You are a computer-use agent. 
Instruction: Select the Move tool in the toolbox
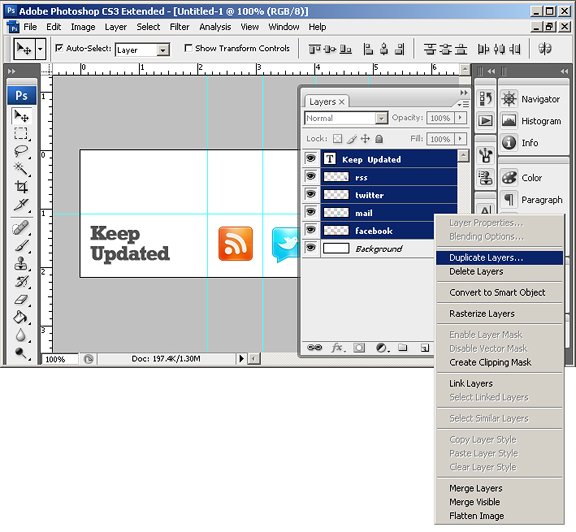coord(21,116)
